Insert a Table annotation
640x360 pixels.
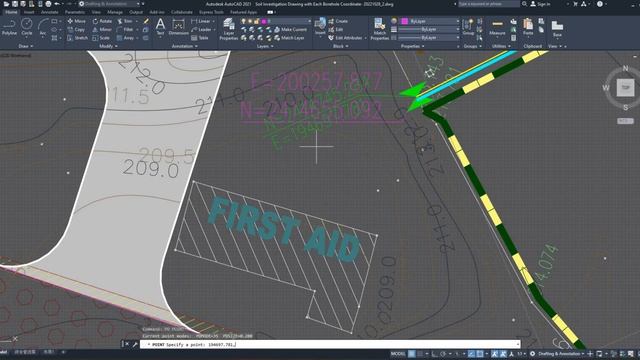200,38
